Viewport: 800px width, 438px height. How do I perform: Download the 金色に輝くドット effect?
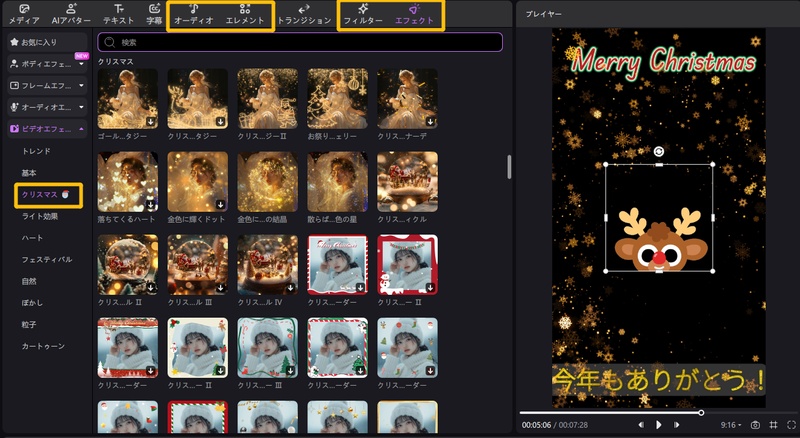(x=220, y=204)
